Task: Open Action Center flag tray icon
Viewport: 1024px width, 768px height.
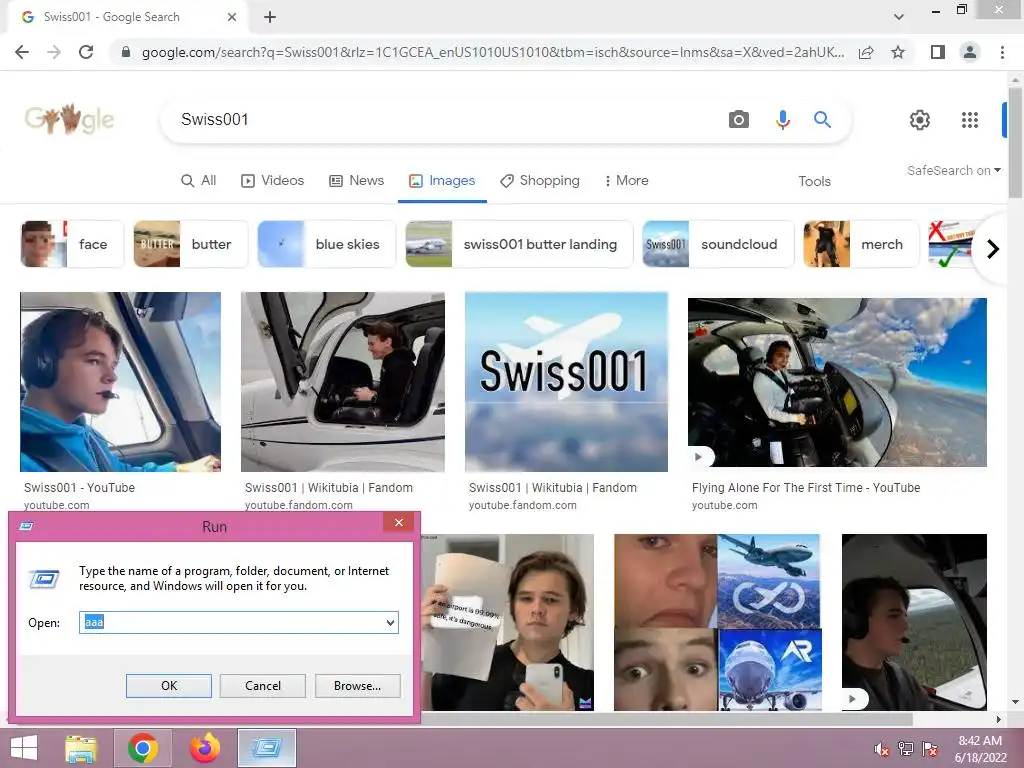Action: pos(929,749)
